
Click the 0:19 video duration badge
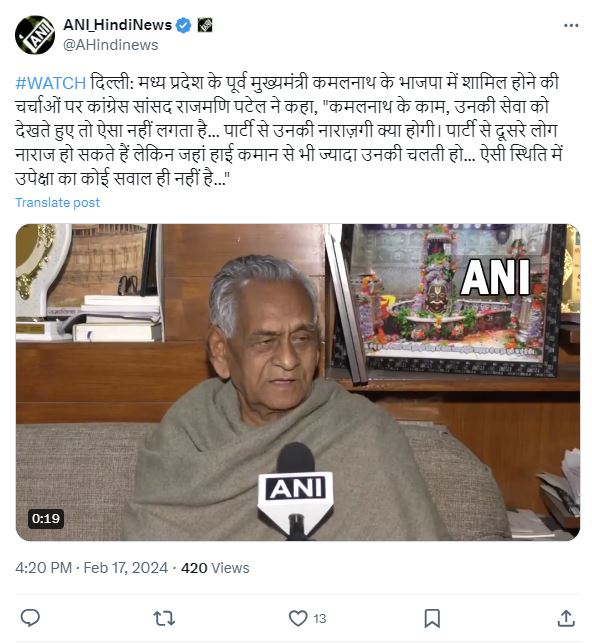pyautogui.click(x=46, y=518)
